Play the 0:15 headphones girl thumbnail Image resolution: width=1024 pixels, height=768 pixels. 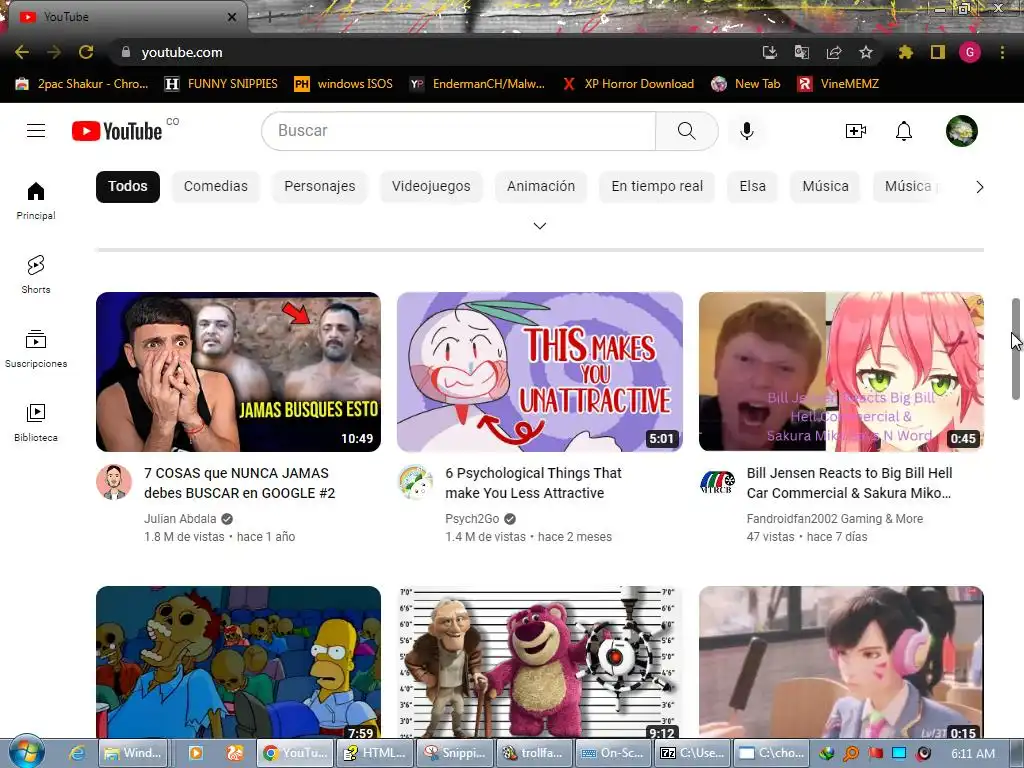coord(841,662)
